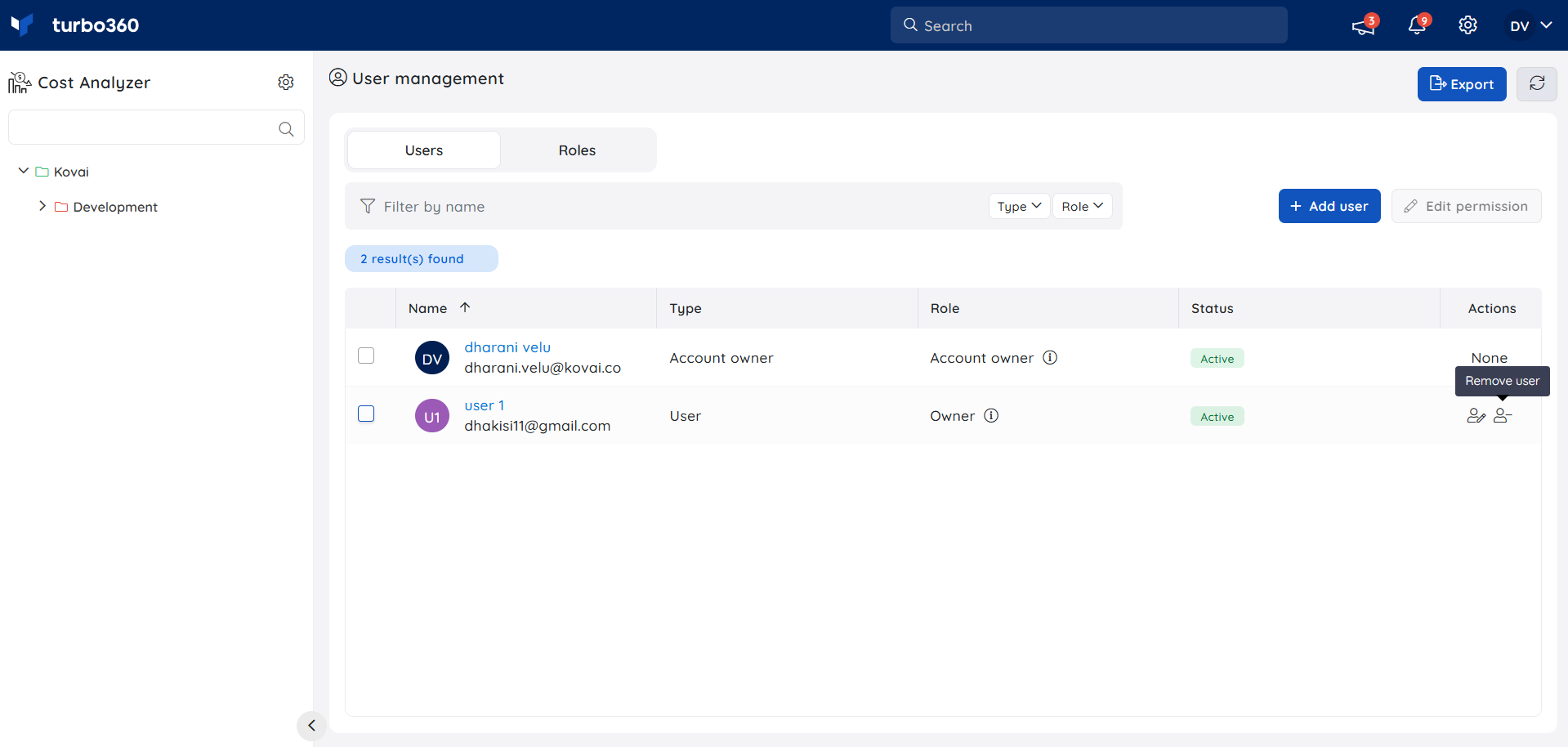1568x747 pixels.
Task: Click edit user icon for user 1
Action: point(1476,416)
